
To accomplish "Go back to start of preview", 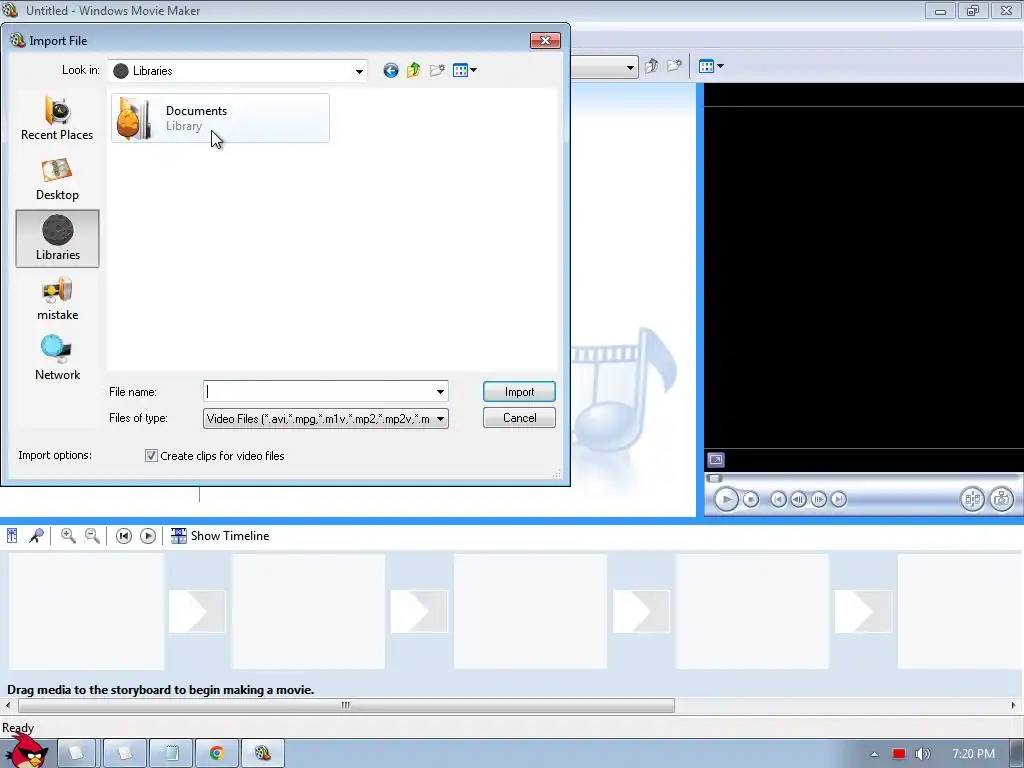I will pos(778,500).
